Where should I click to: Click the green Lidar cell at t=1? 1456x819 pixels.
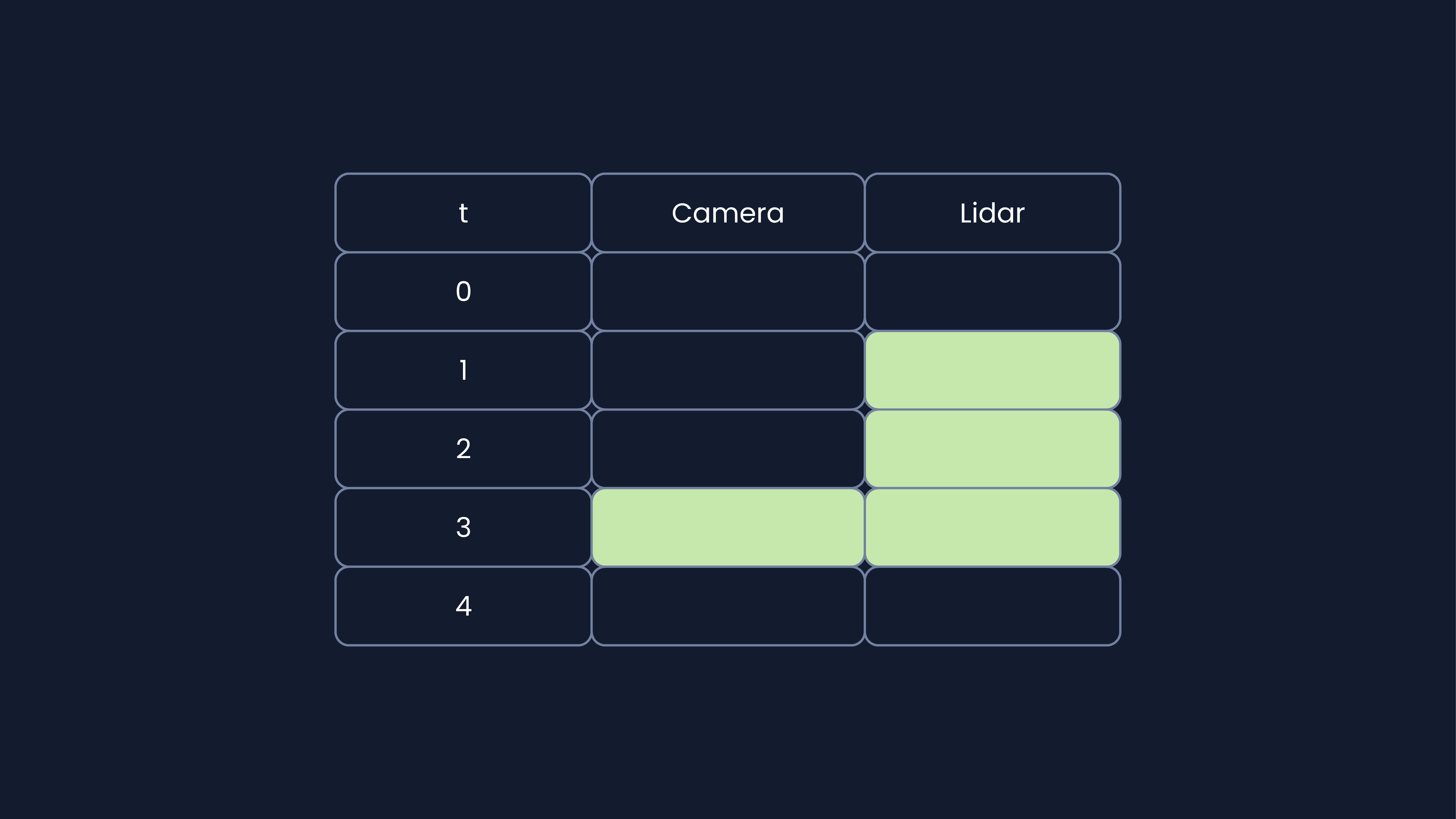pos(993,370)
